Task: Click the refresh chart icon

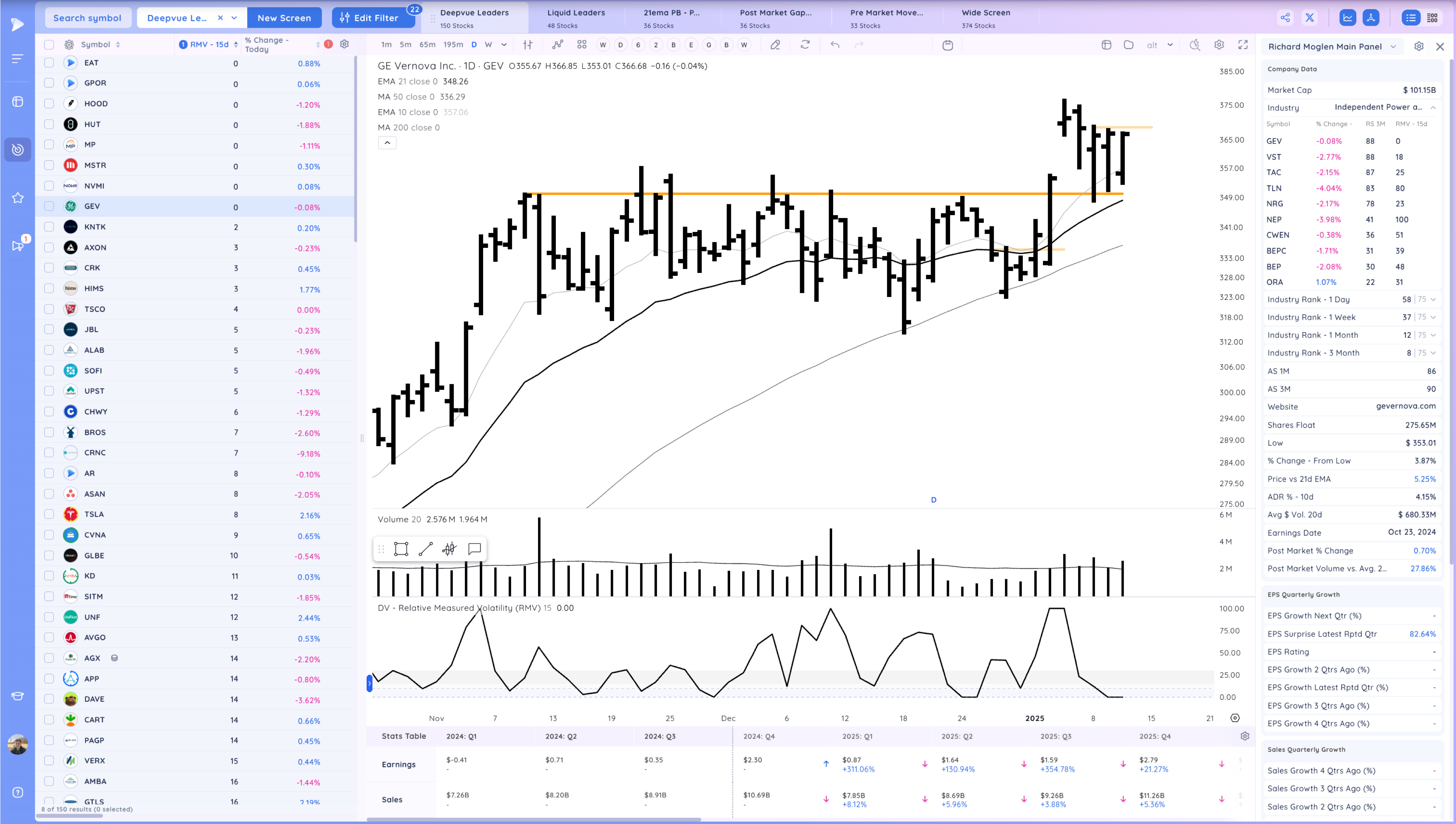Action: 805,45
